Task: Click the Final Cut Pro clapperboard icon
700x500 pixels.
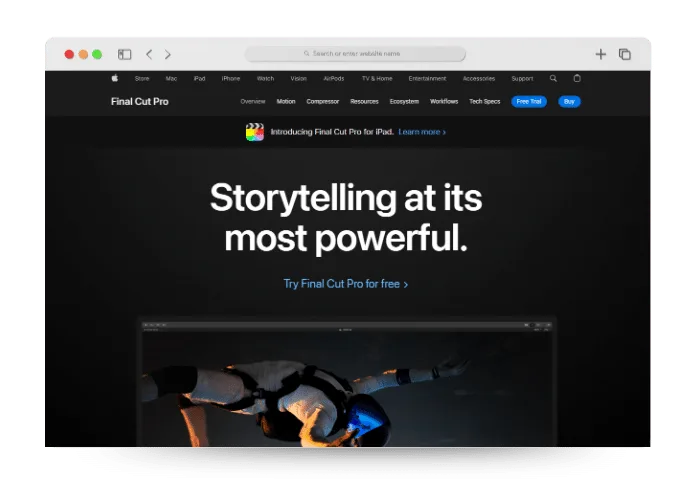Action: pos(255,132)
